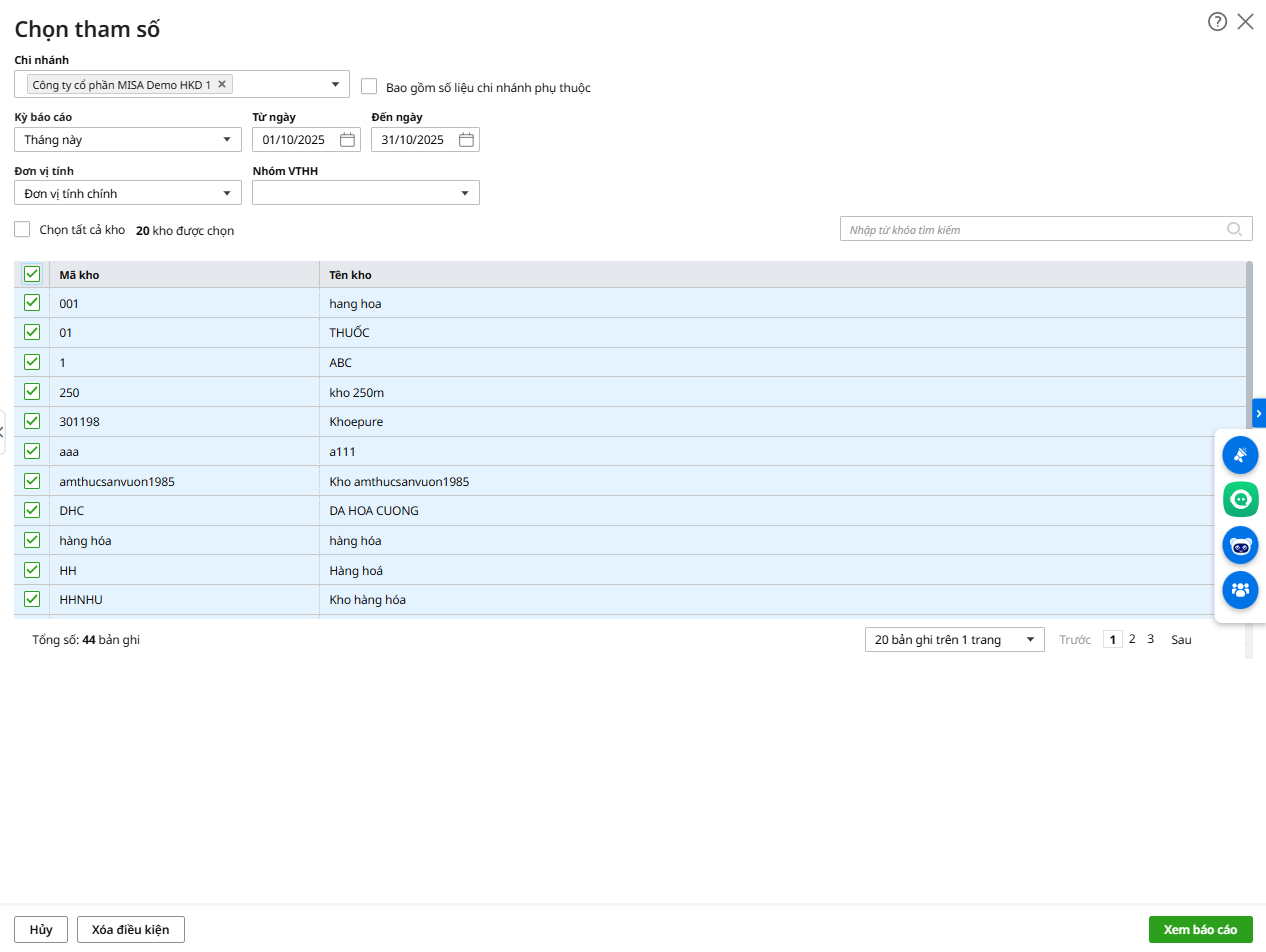
Task: Open the robot assistant icon
Action: click(1240, 545)
